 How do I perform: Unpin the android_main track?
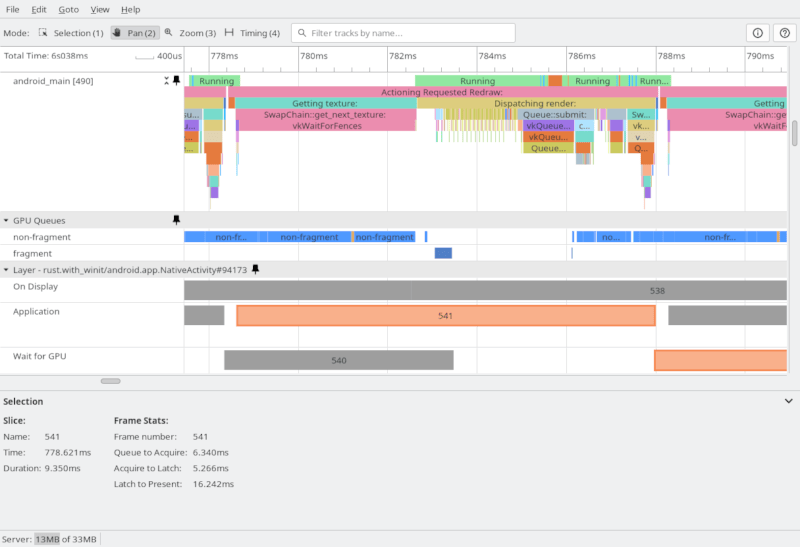coord(177,81)
